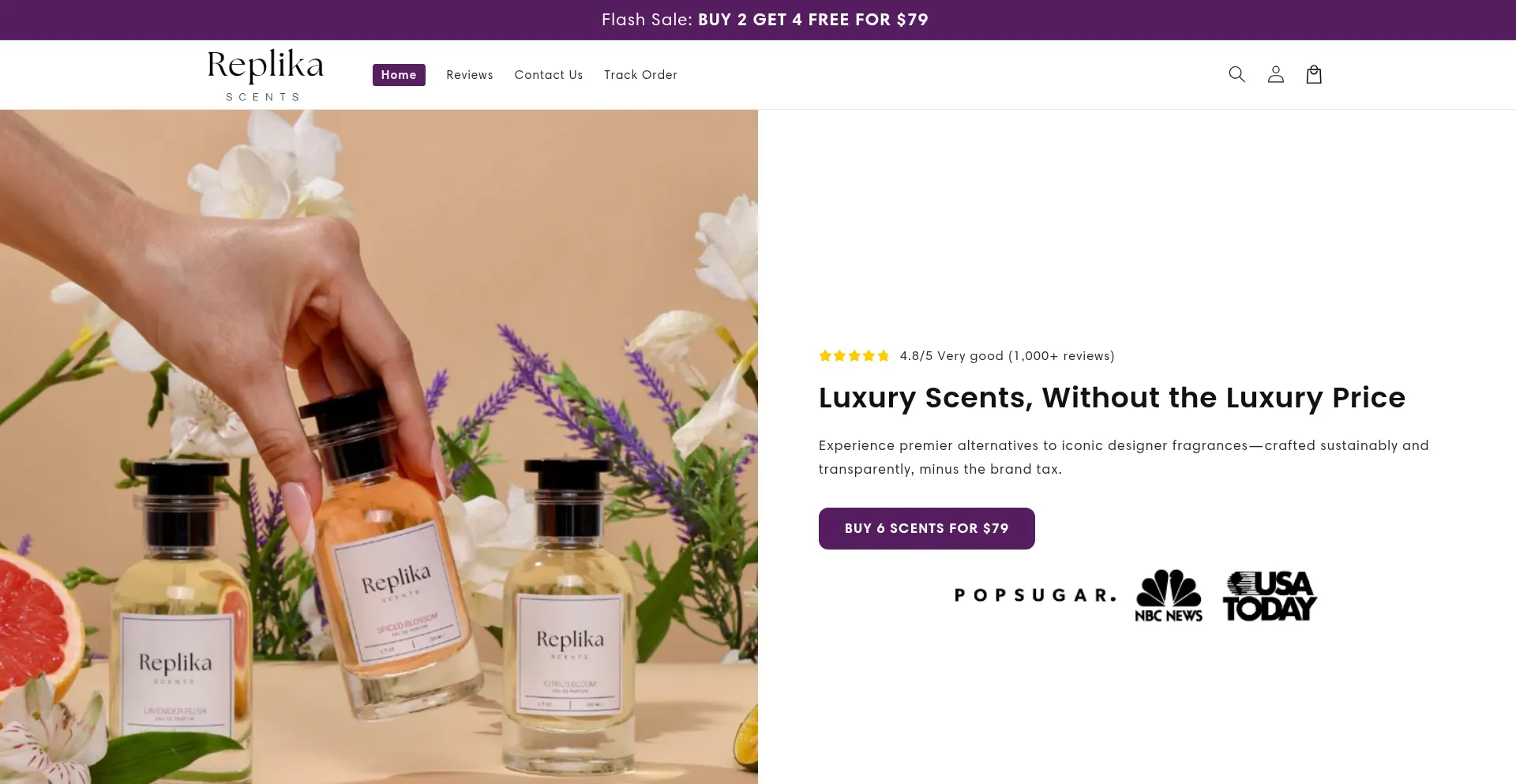This screenshot has height=784, width=1516.
Task: Click the Replika Scents logo
Action: point(265,74)
